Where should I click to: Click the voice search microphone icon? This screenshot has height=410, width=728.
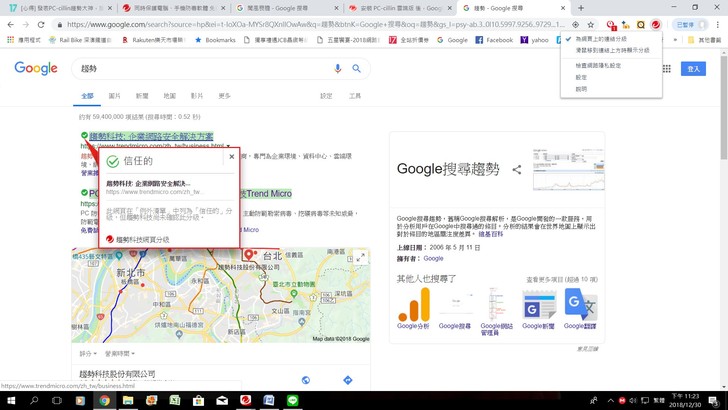(x=339, y=68)
